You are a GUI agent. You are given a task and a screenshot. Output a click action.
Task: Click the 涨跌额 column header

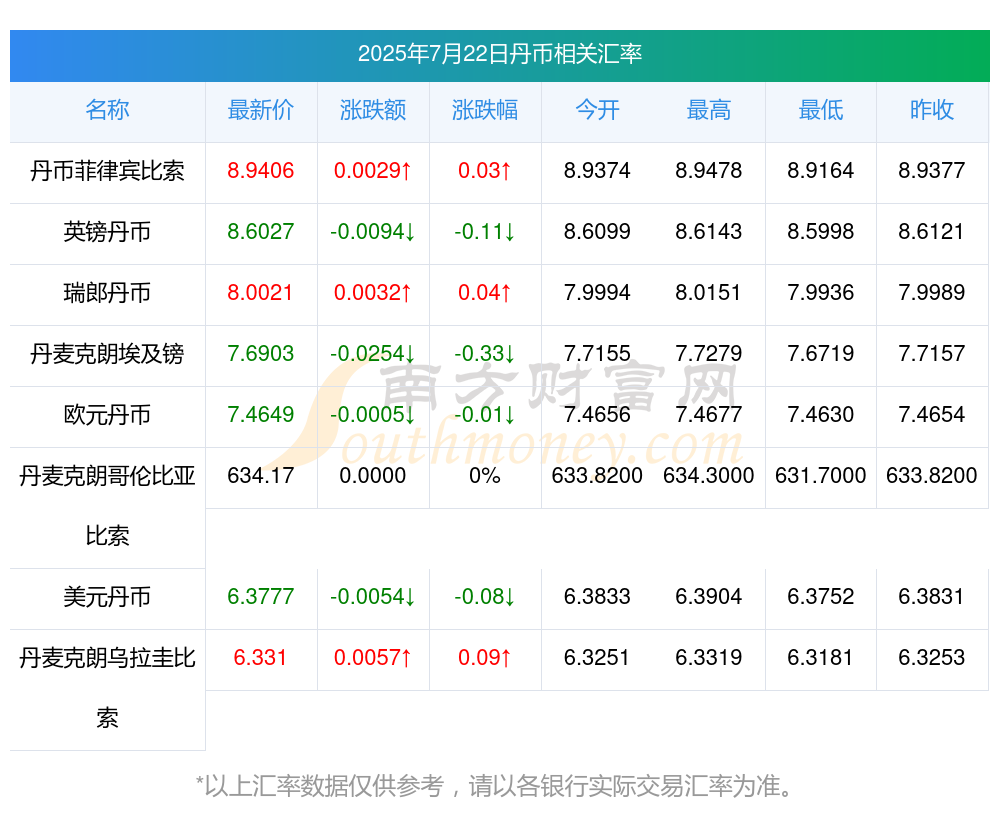(372, 110)
